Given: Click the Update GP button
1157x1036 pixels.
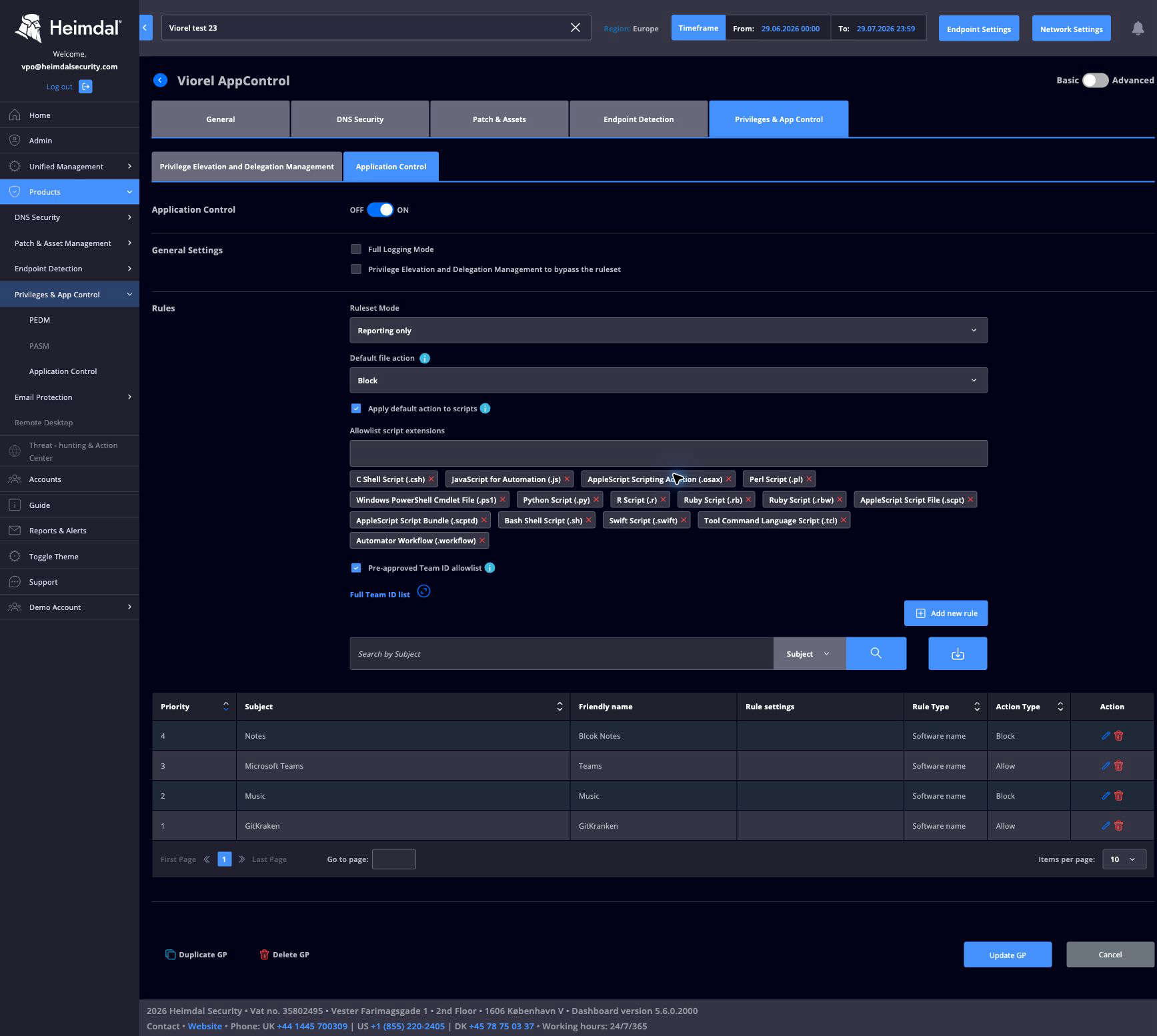Looking at the screenshot, I should click(x=1008, y=955).
